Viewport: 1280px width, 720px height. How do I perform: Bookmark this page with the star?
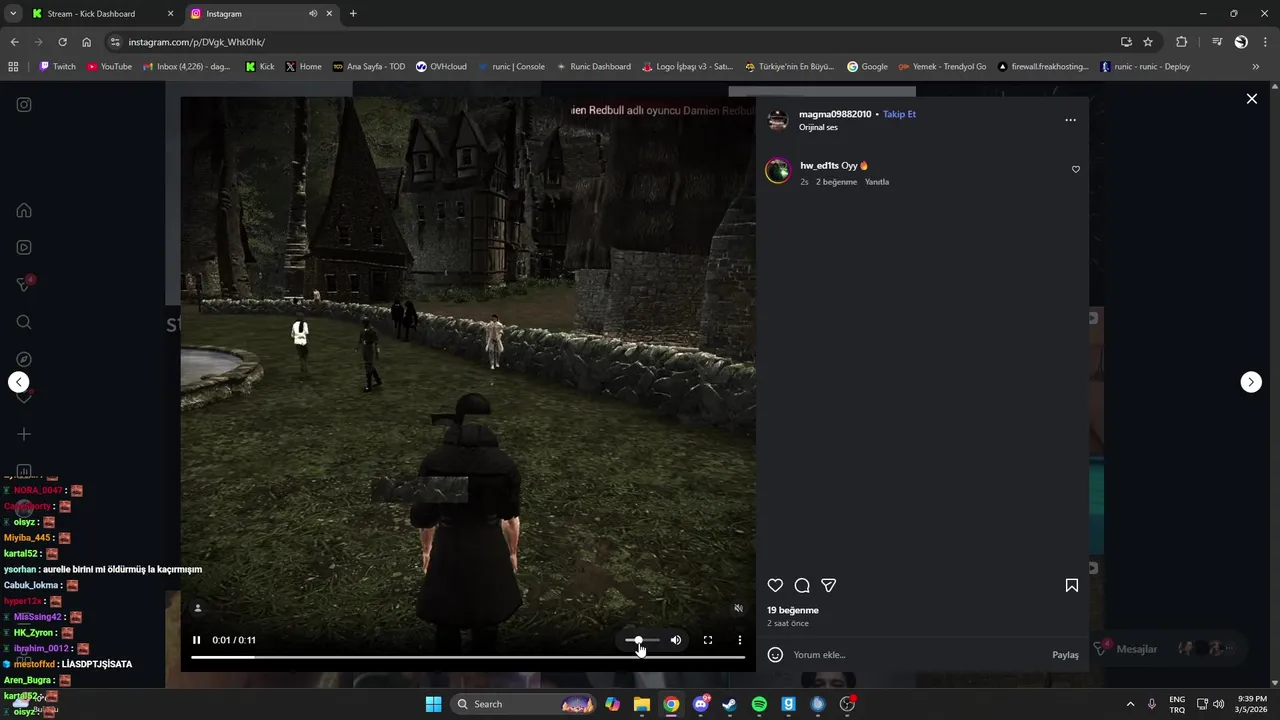tap(1148, 42)
